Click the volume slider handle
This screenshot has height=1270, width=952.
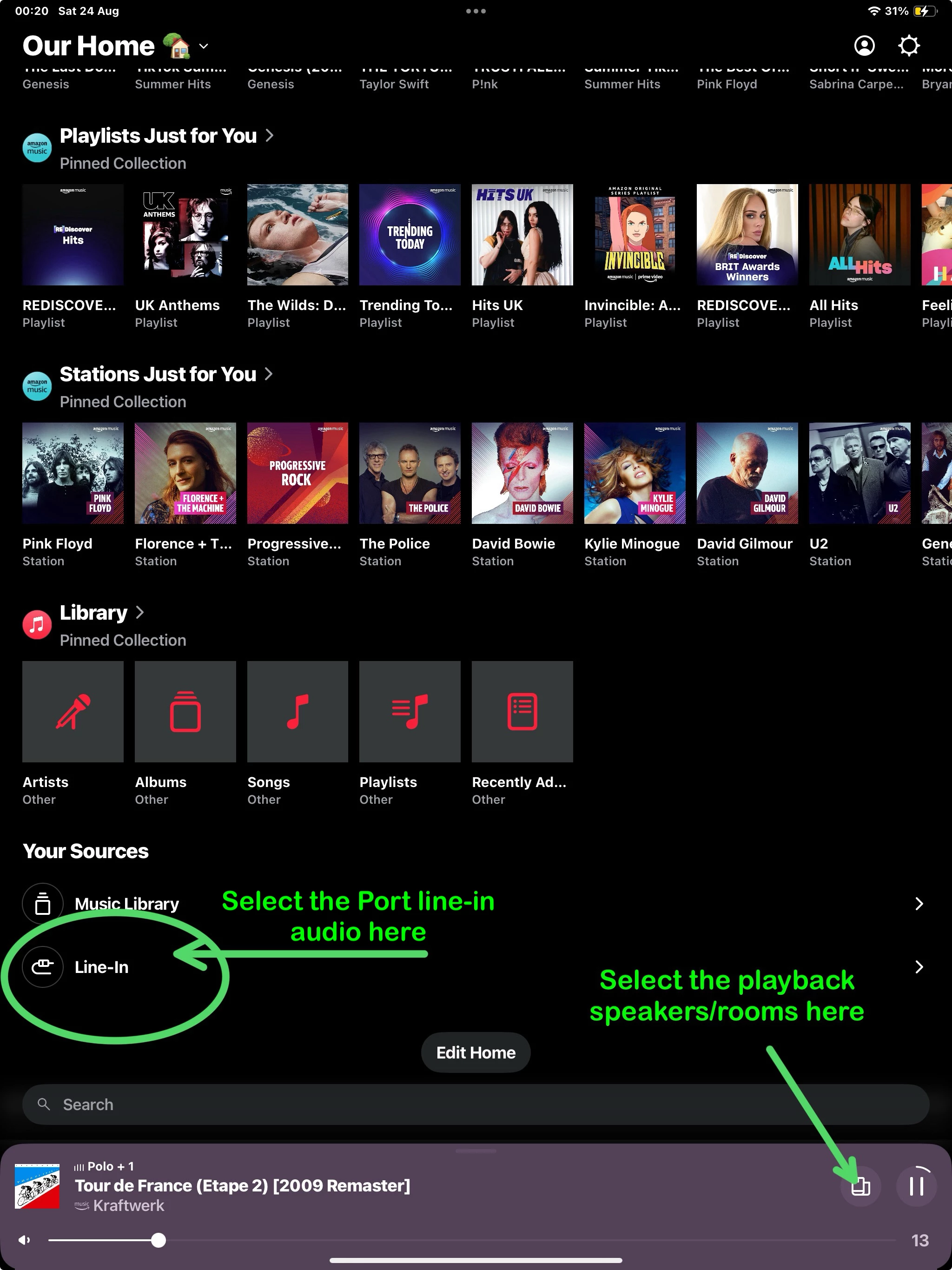click(159, 1240)
